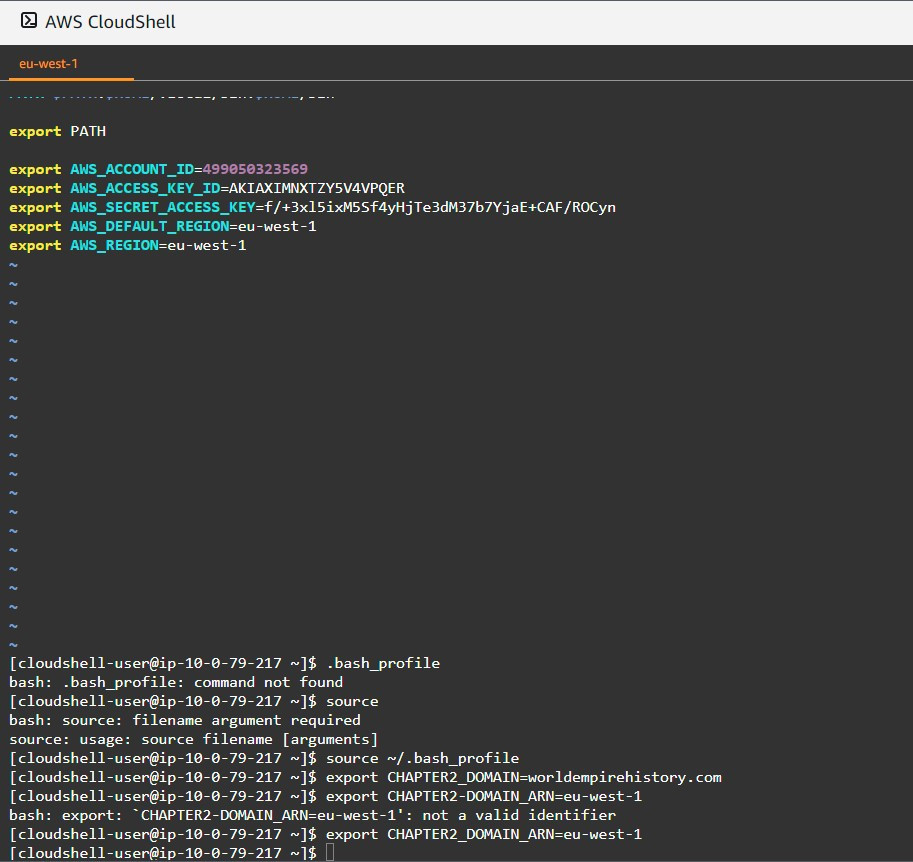
Task: Click the worldempirehistory.com export command
Action: [523, 778]
